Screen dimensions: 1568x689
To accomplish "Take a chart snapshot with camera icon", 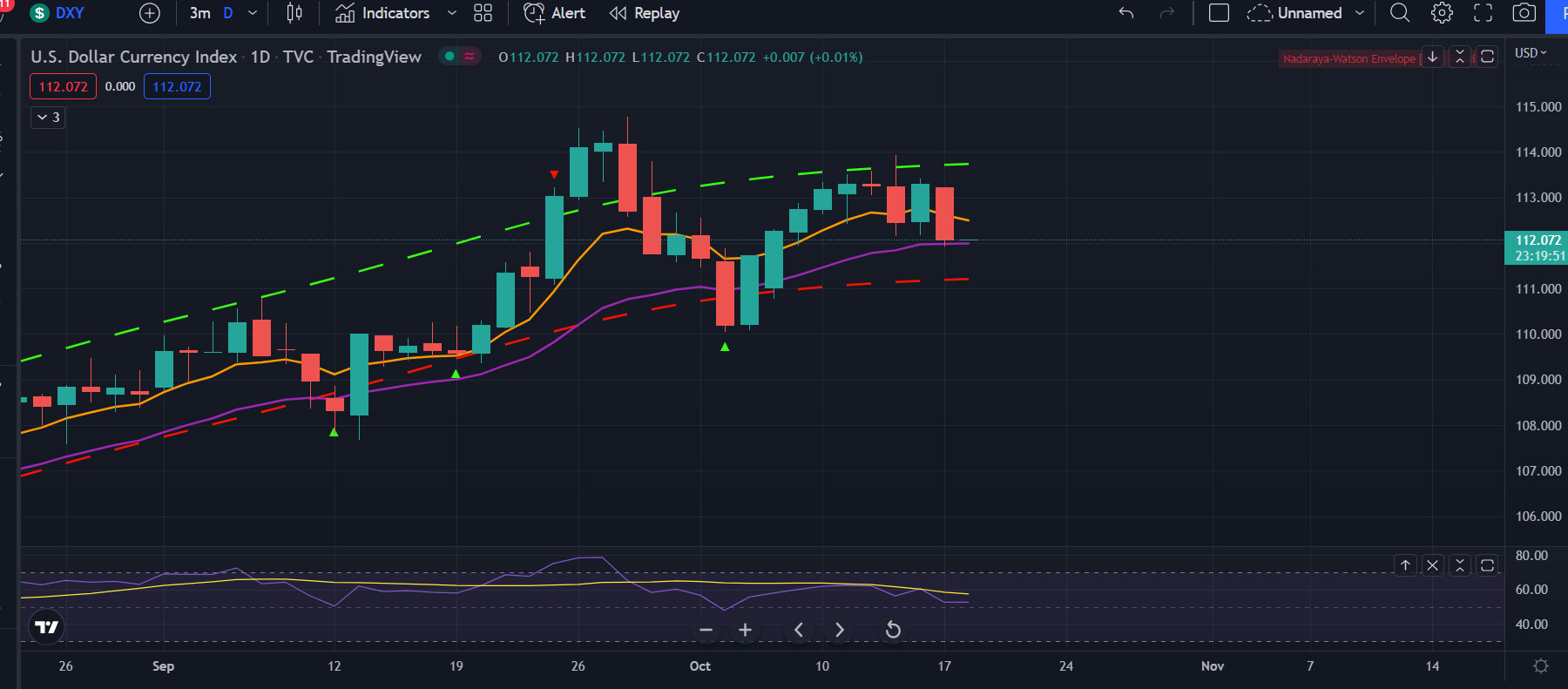I will tap(1524, 13).
